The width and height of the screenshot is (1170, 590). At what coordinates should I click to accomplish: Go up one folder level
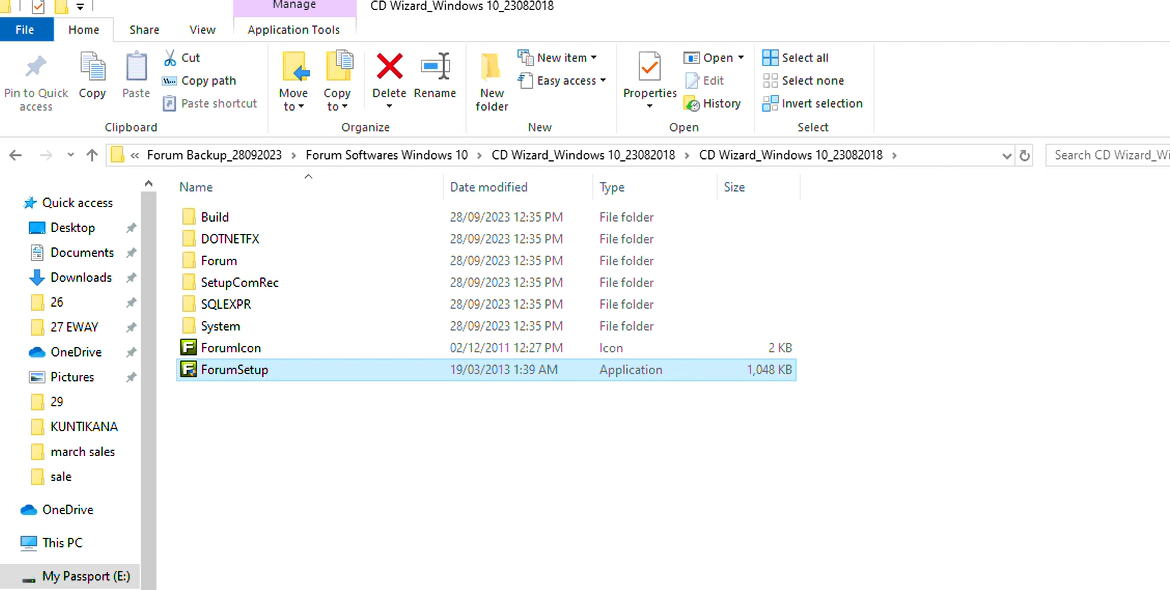[92, 155]
